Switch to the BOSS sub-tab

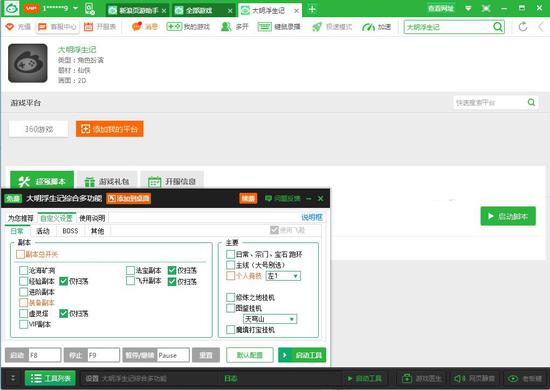click(x=70, y=231)
